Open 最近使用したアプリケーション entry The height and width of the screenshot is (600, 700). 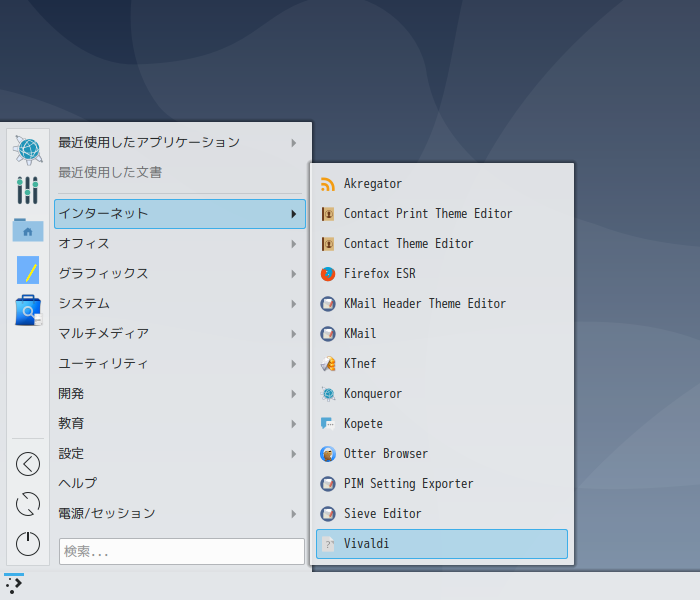tap(179, 143)
